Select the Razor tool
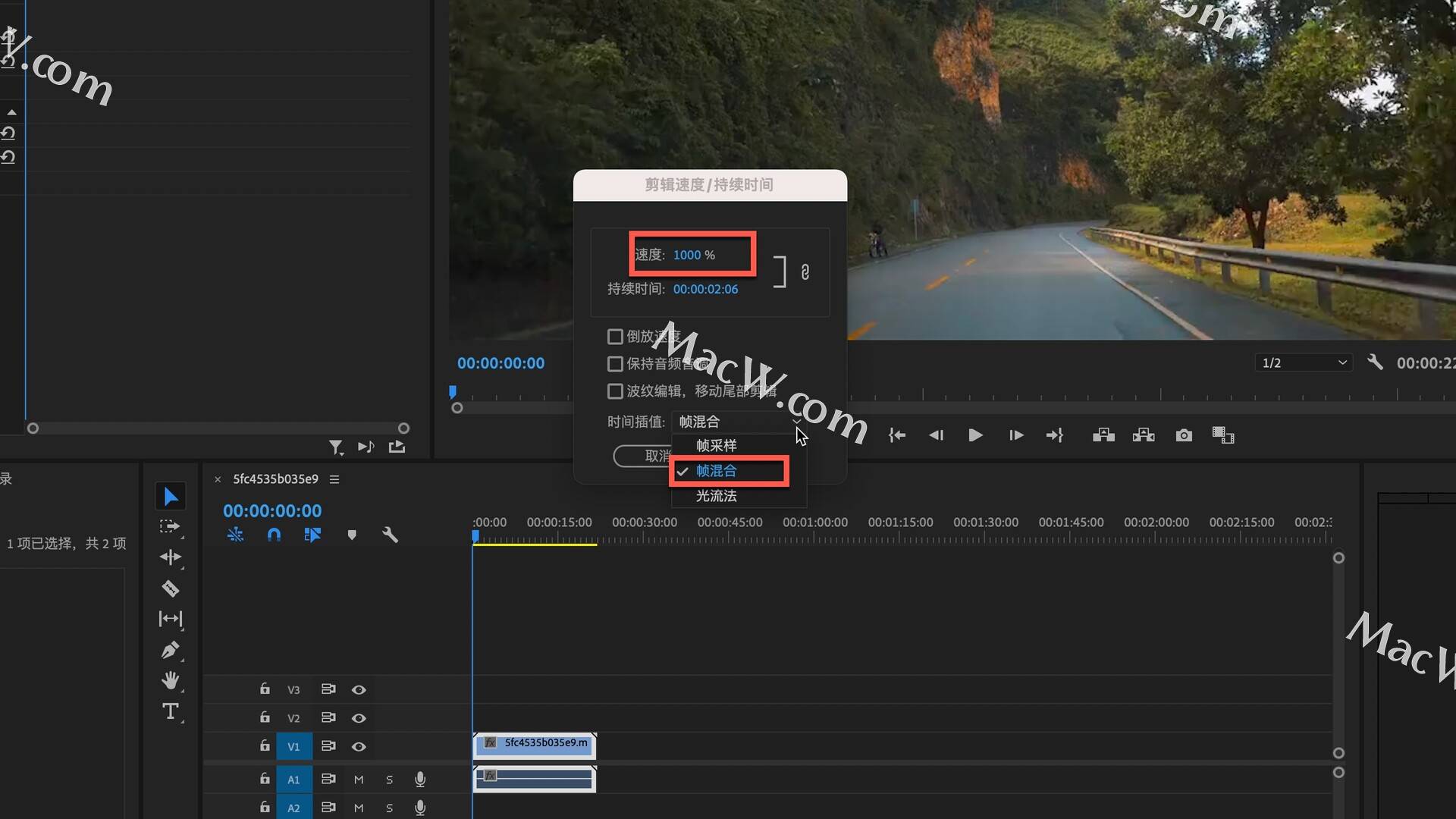The image size is (1456, 819). point(170,588)
